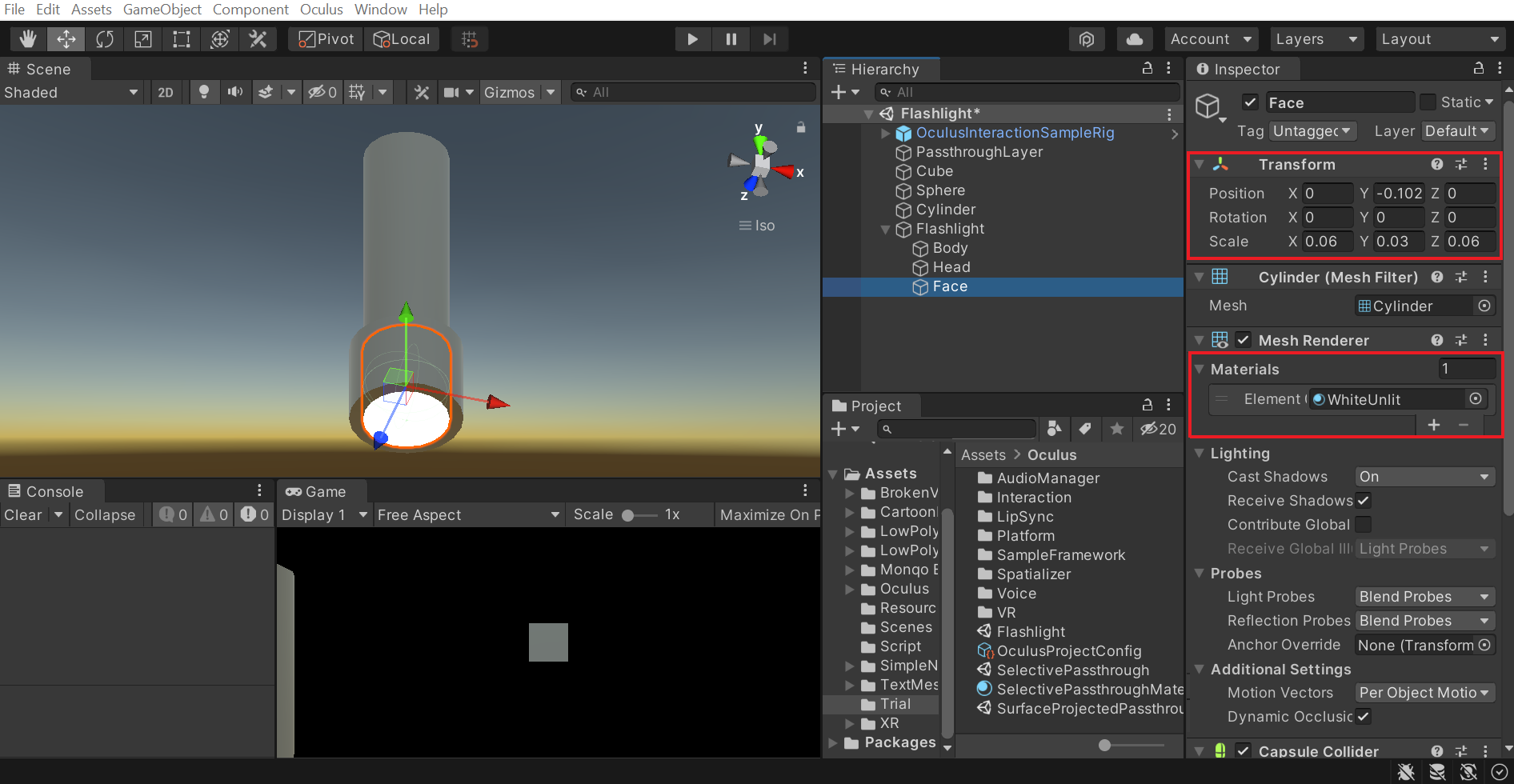Screen dimensions: 1514x784
Task: Select the Hand tool in toolbar
Action: (x=28, y=39)
